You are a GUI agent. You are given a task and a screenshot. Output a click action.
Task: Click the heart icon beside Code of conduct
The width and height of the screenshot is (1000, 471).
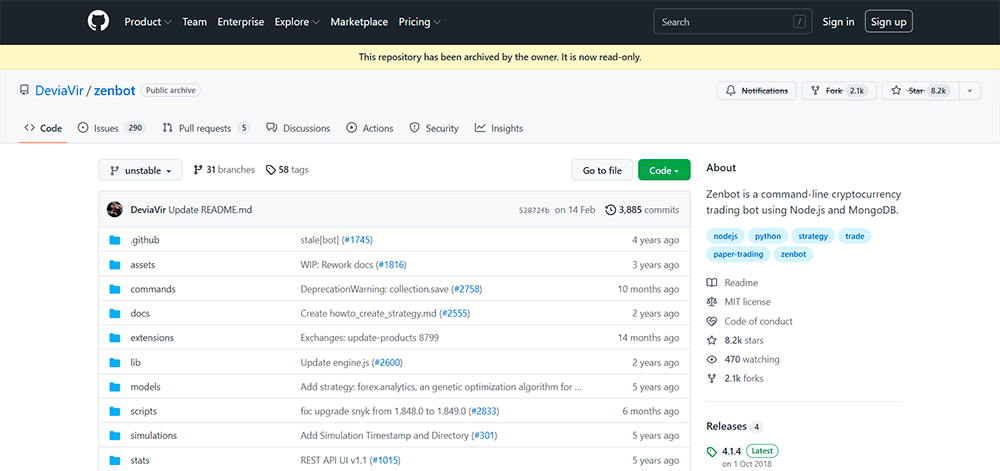coord(712,321)
